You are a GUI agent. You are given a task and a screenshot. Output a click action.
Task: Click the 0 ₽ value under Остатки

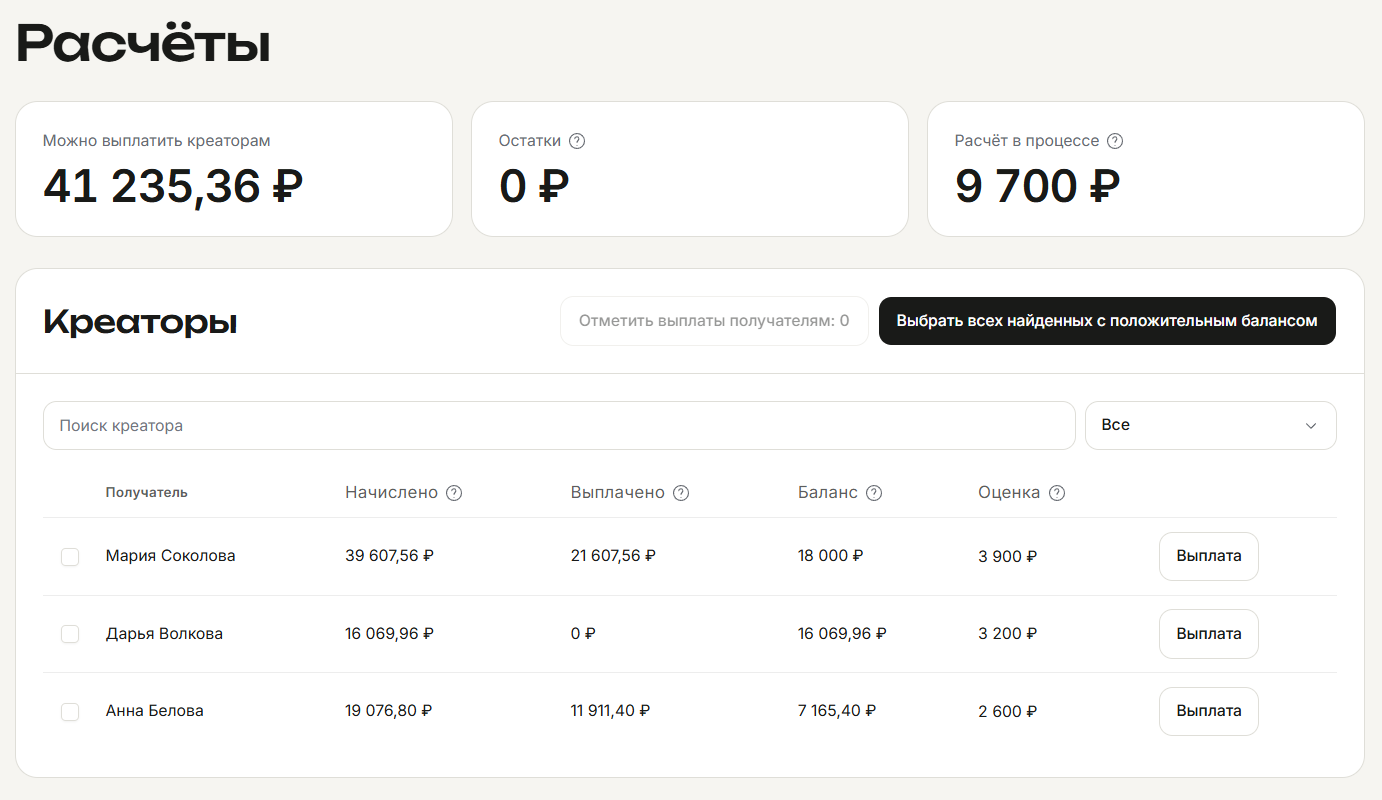(534, 186)
